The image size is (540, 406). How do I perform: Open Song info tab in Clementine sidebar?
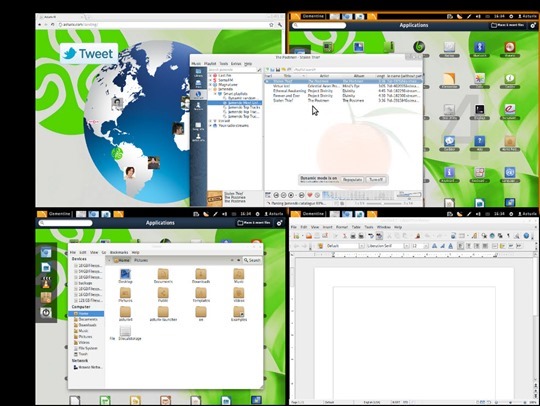pos(198,126)
